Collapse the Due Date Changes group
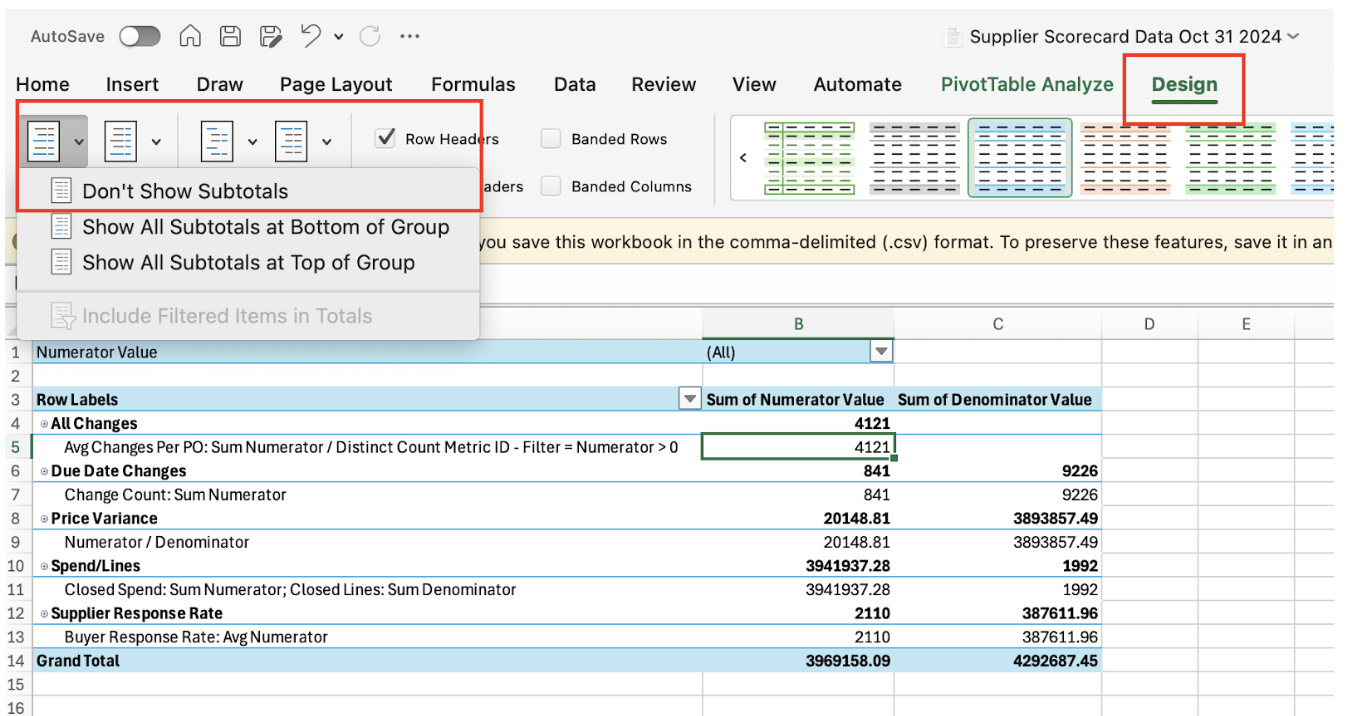The height and width of the screenshot is (716, 1358). (44, 471)
